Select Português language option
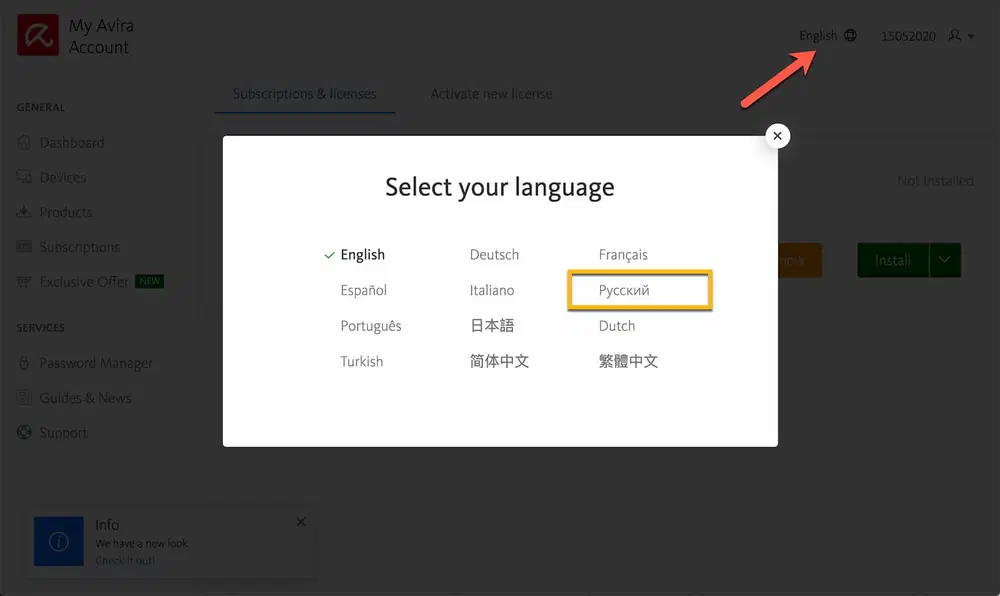1000x596 pixels. coord(371,326)
